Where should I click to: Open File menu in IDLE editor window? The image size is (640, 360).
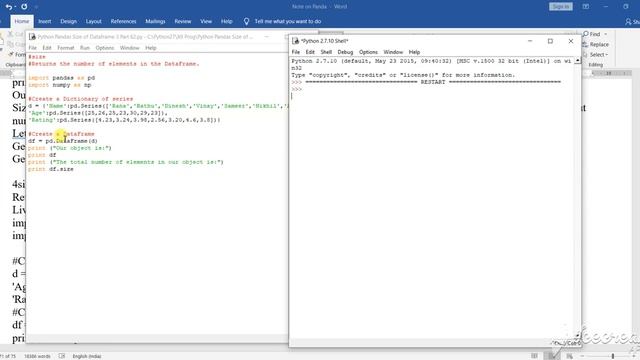tap(32, 48)
